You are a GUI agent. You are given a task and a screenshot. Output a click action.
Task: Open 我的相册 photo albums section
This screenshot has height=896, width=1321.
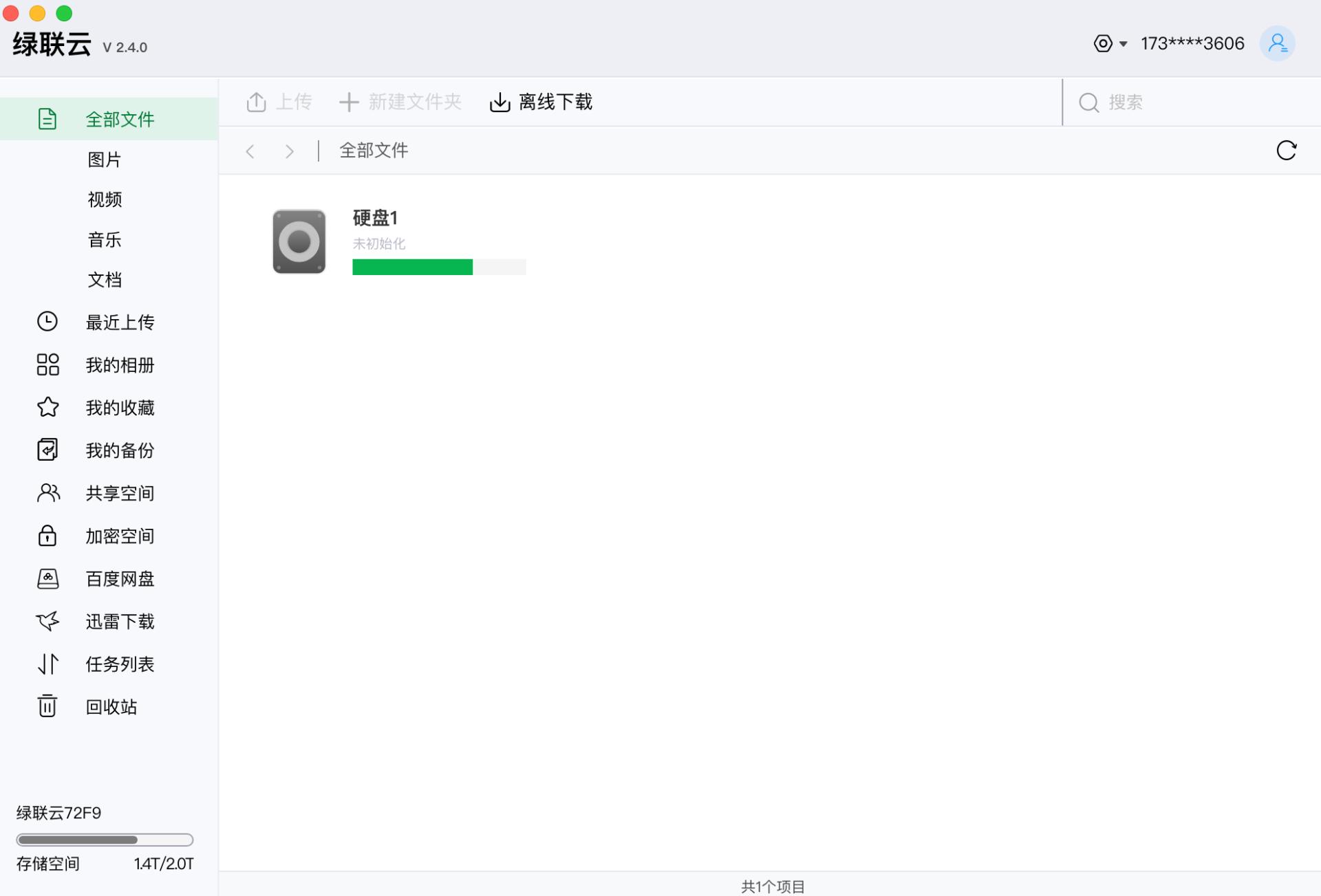(120, 364)
